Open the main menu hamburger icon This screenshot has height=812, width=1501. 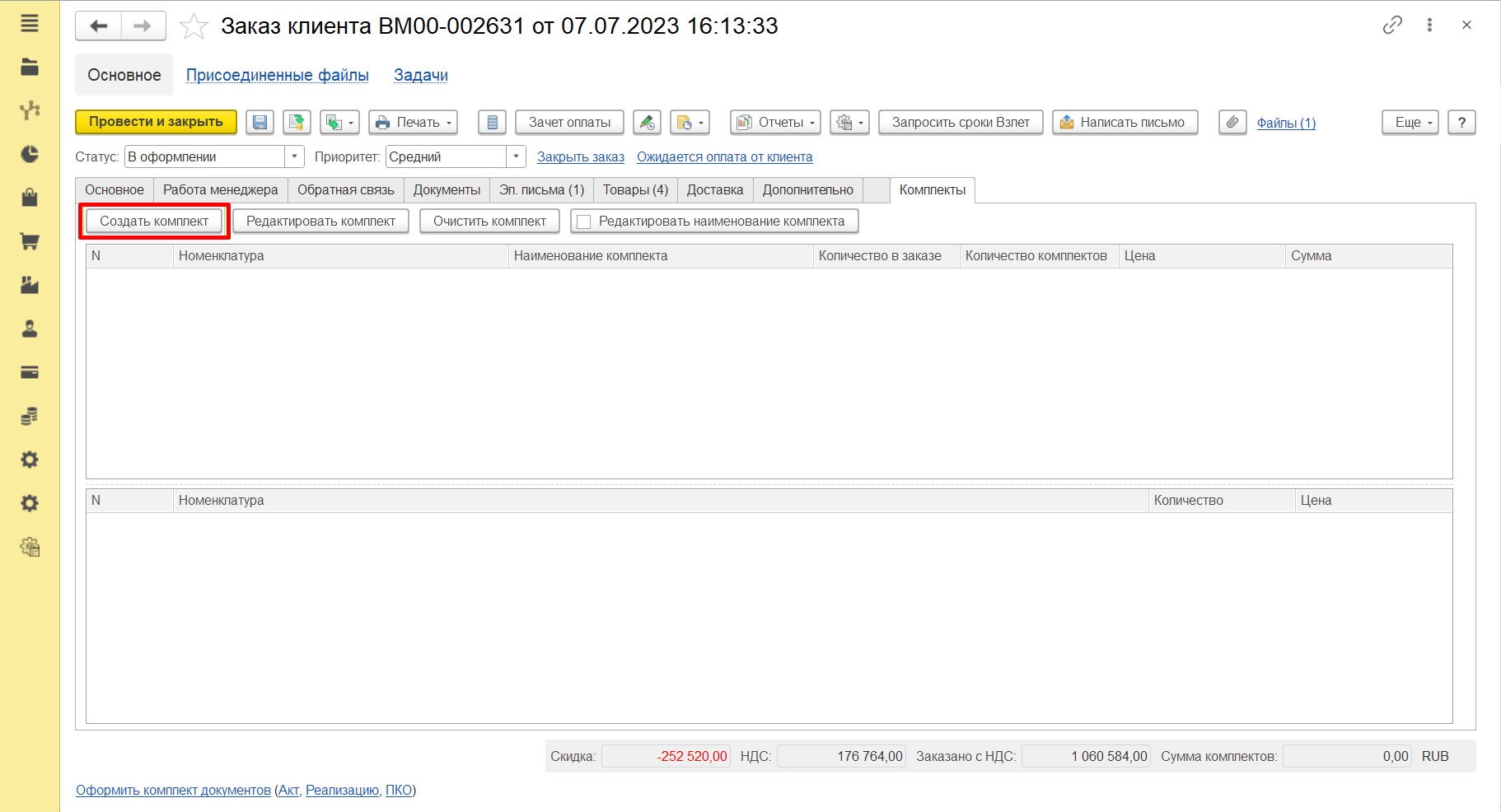tap(30, 24)
